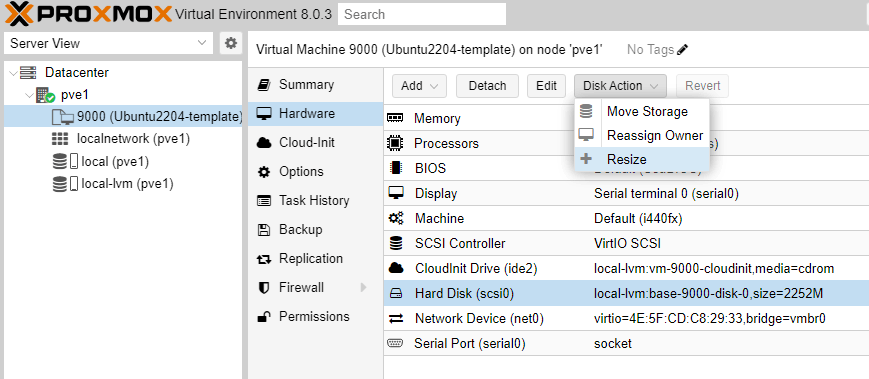Click the Proxmox logo
The height and width of the screenshot is (379, 869).
89,13
